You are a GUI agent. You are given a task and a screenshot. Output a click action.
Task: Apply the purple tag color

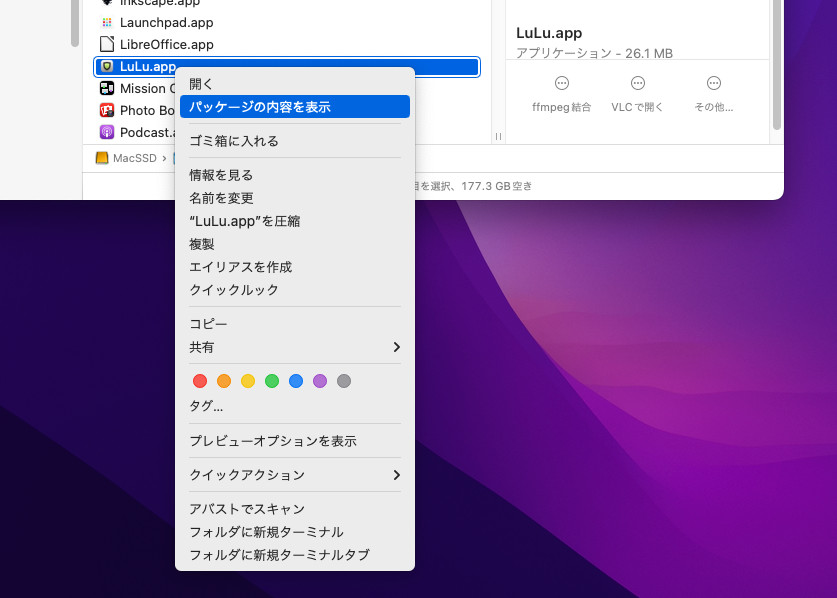click(x=320, y=381)
